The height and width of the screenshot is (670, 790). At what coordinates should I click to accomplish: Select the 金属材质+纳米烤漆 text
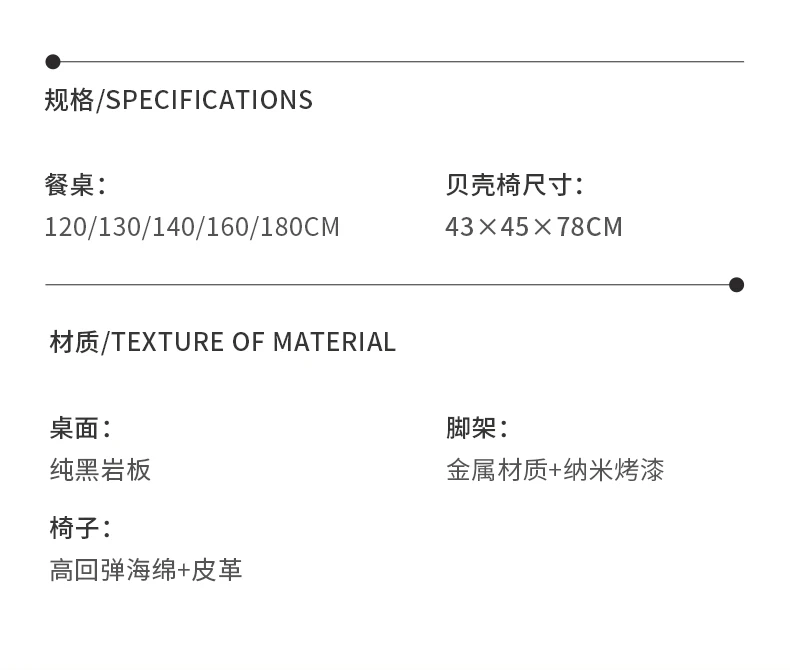(x=555, y=470)
